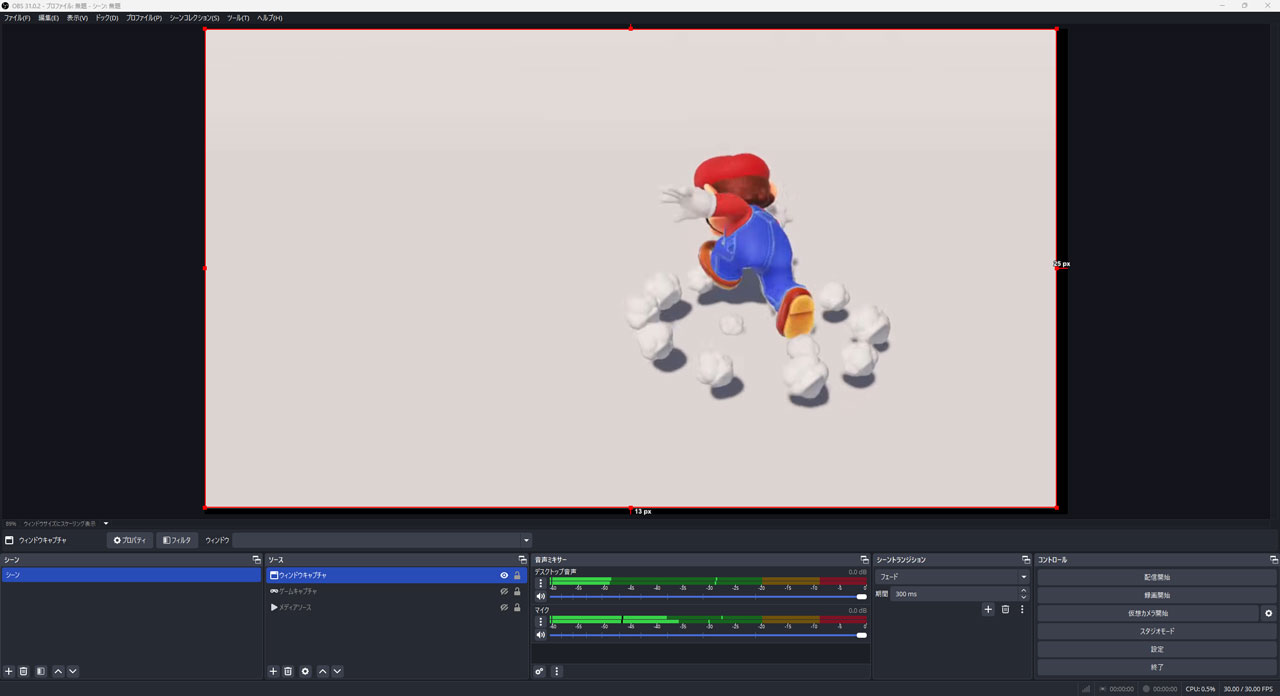Hide the ウィンドウキャプチャ source eye icon
The width and height of the screenshot is (1280, 696).
point(504,575)
